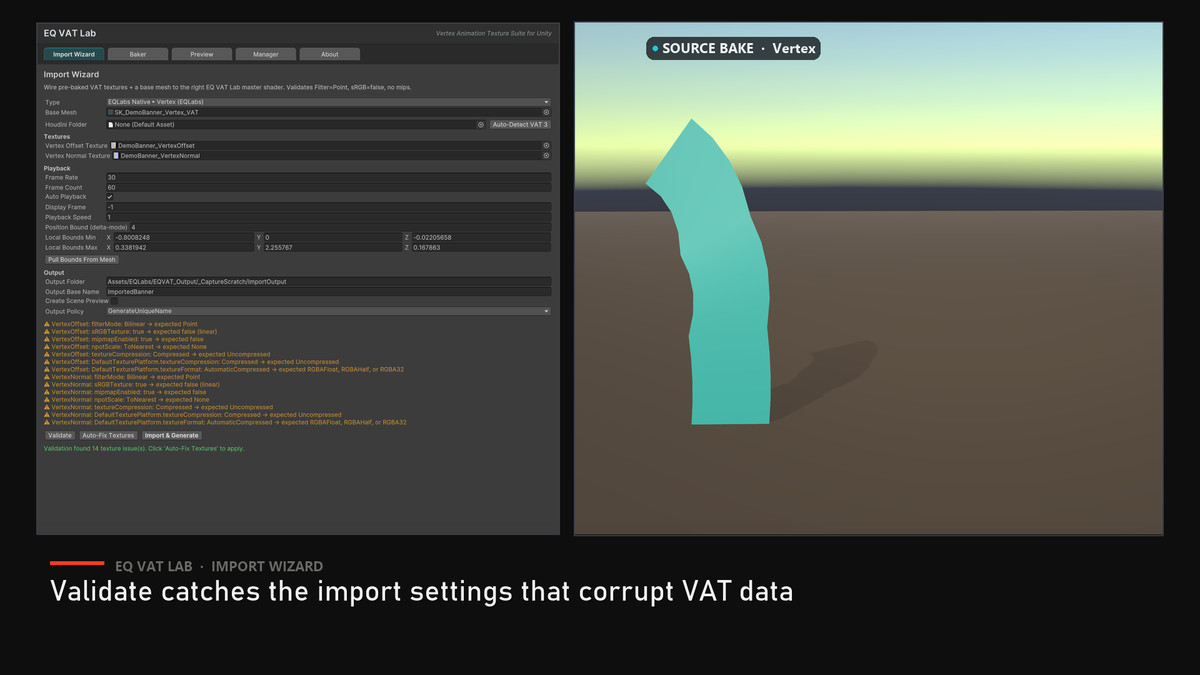Image resolution: width=1200 pixels, height=675 pixels.
Task: Open the Type dropdown
Action: click(328, 102)
